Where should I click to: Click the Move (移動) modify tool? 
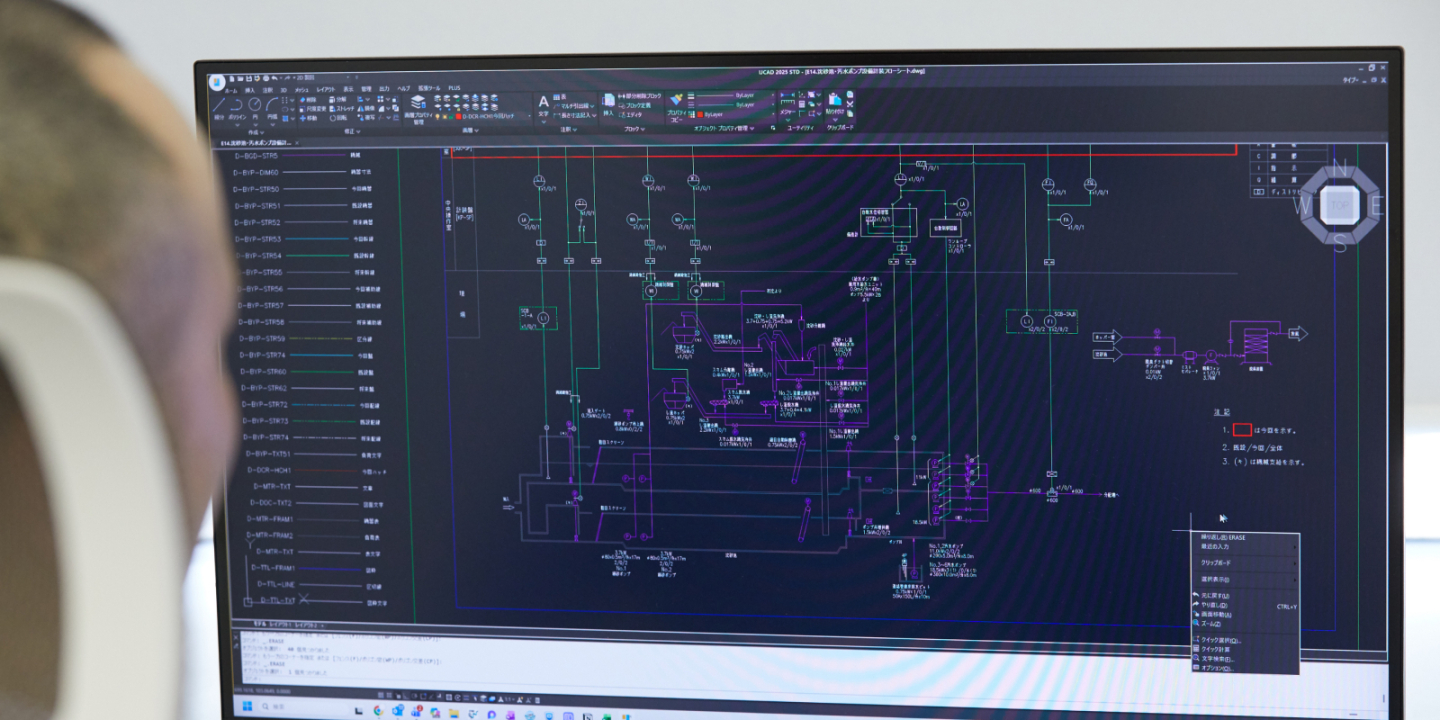pyautogui.click(x=308, y=118)
